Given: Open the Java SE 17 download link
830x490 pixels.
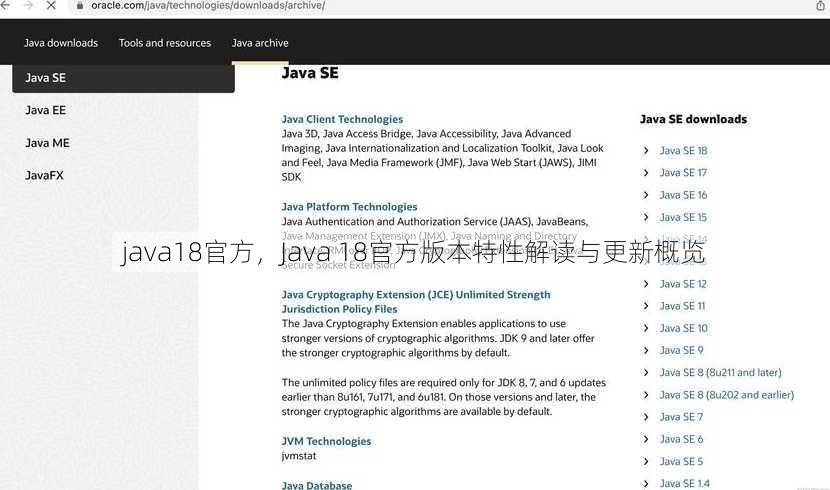Looking at the screenshot, I should (x=683, y=173).
